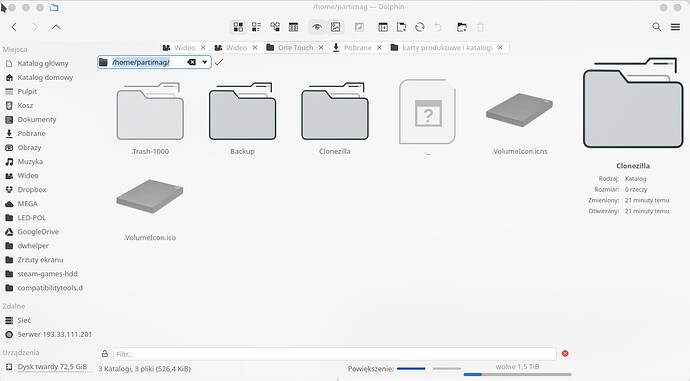Open Sieć network entry

tap(24, 320)
